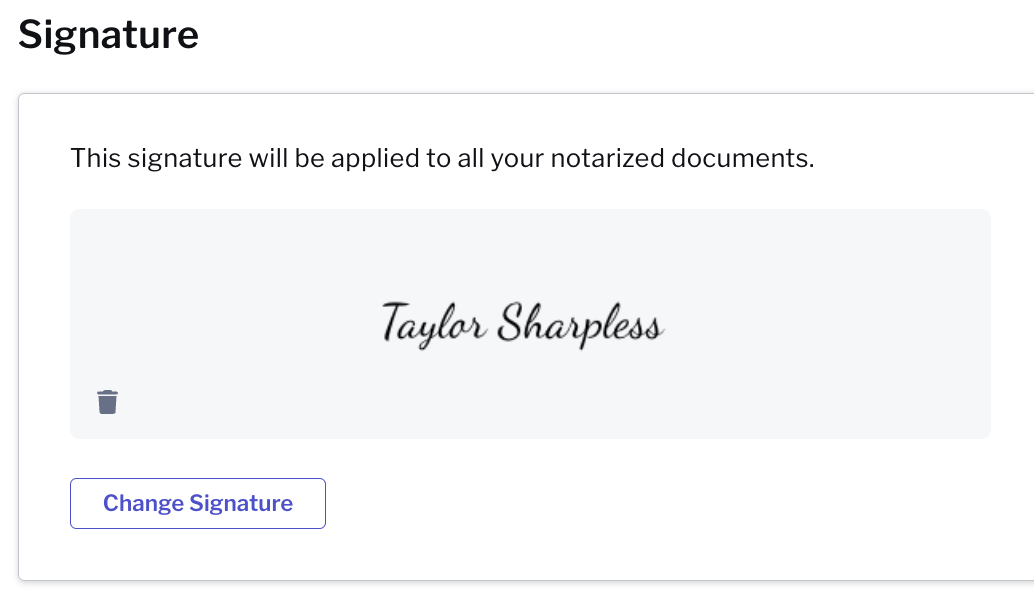Click the gray signature preview box
1034x608 pixels.
click(x=530, y=324)
